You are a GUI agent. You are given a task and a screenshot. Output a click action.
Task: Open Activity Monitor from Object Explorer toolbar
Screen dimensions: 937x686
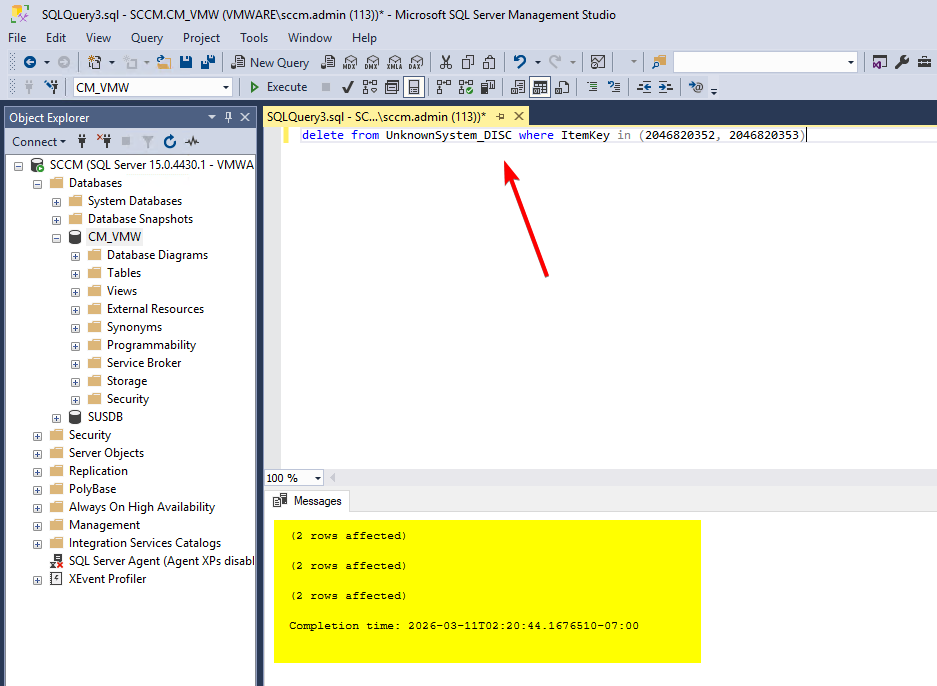(191, 142)
